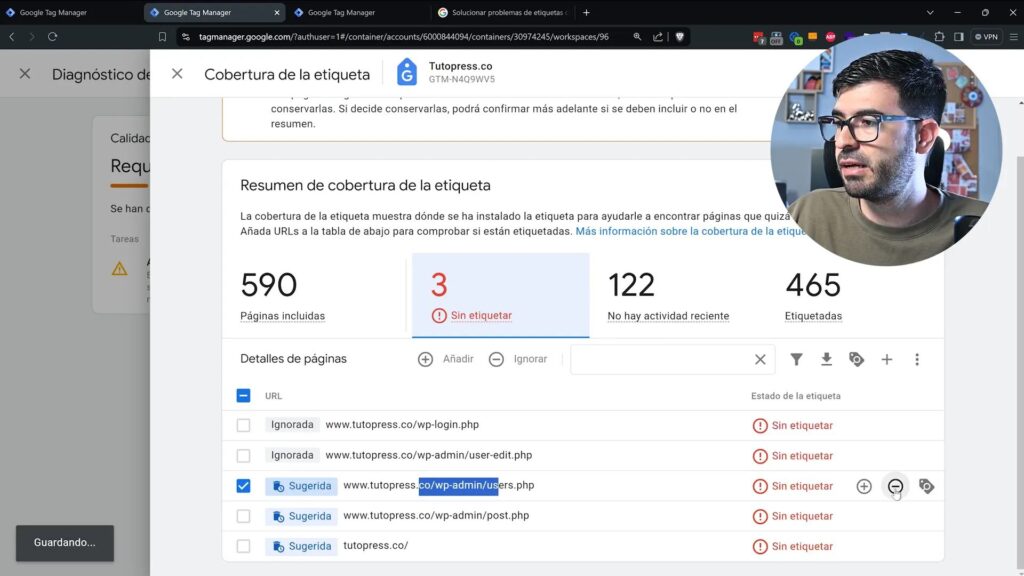This screenshot has height=576, width=1024.
Task: Add the users.php row with plus icon
Action: pyautogui.click(x=864, y=486)
